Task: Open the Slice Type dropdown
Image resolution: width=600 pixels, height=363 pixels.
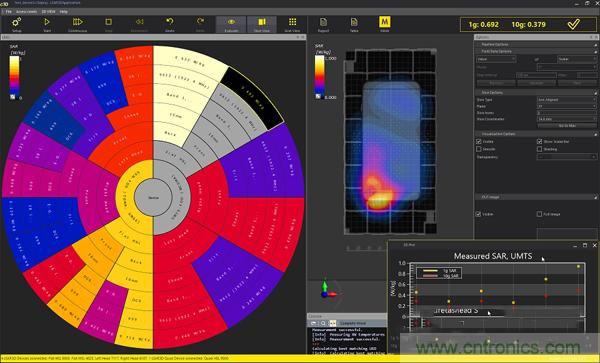Action: click(567, 99)
